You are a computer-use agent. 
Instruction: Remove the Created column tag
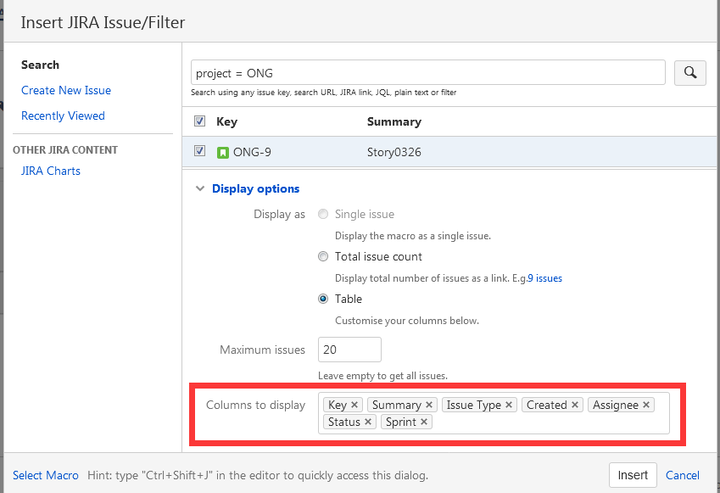click(575, 405)
